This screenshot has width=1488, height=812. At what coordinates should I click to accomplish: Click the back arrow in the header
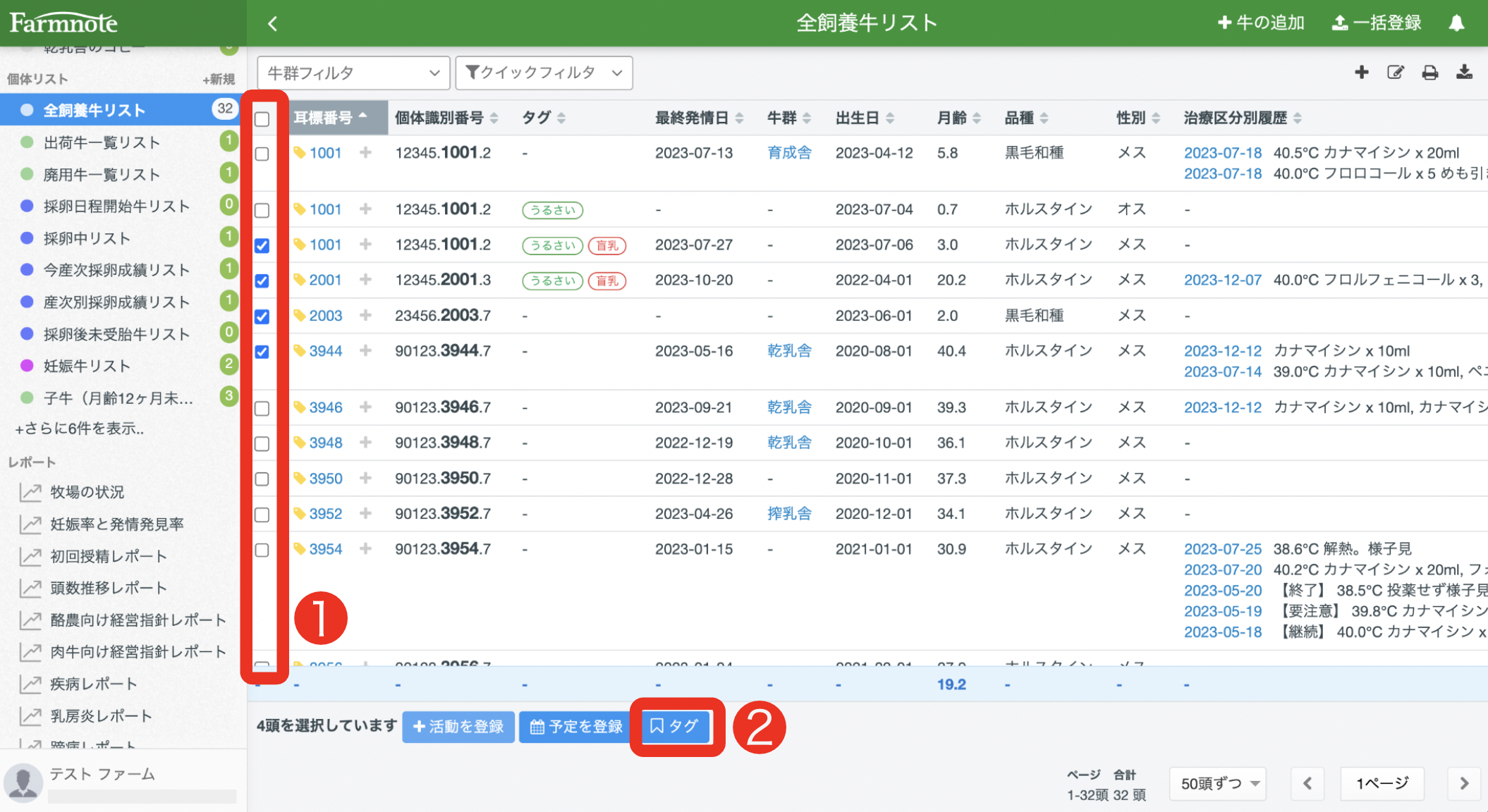pyautogui.click(x=272, y=22)
